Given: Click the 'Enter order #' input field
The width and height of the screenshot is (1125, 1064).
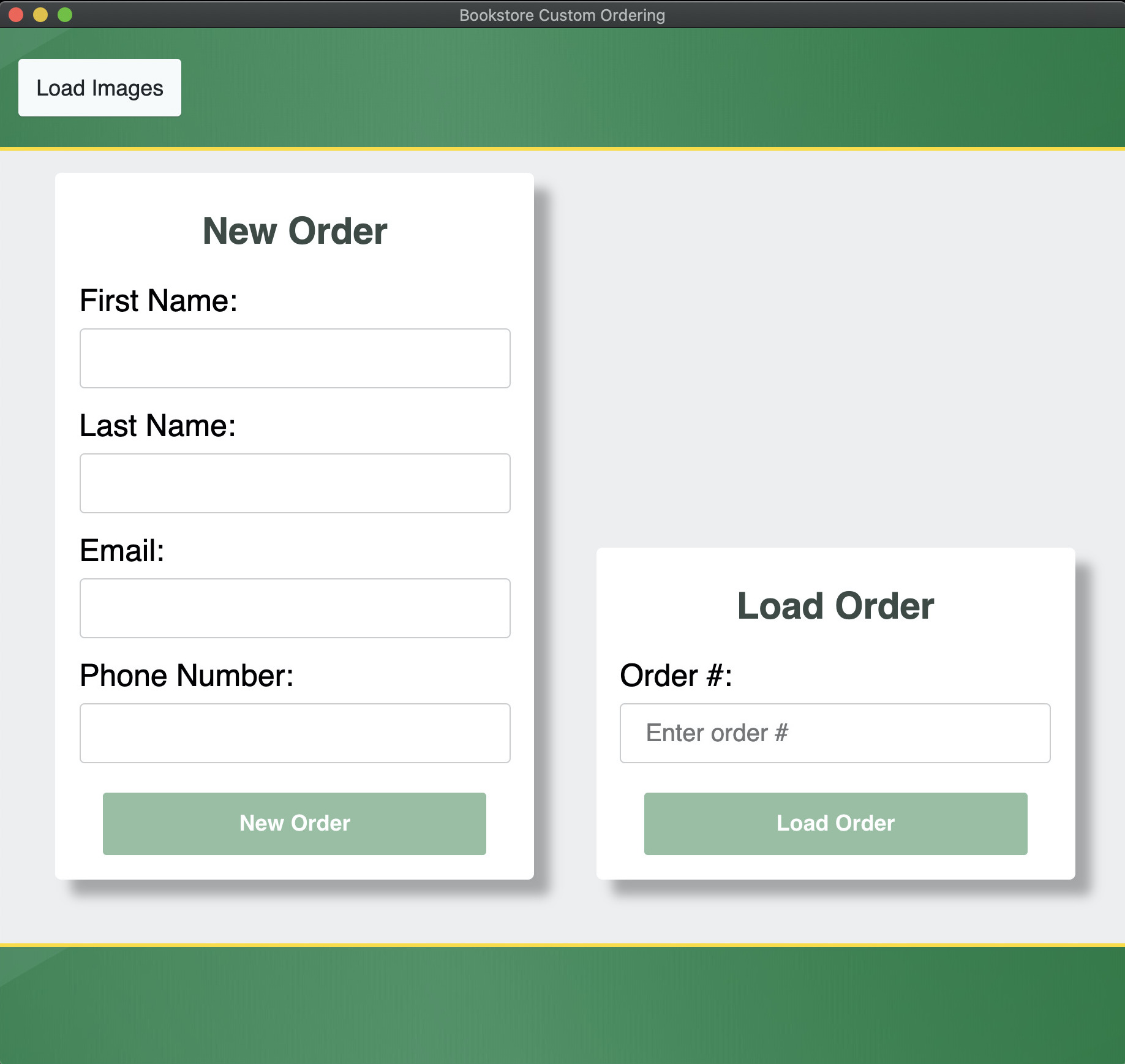Looking at the screenshot, I should (835, 733).
